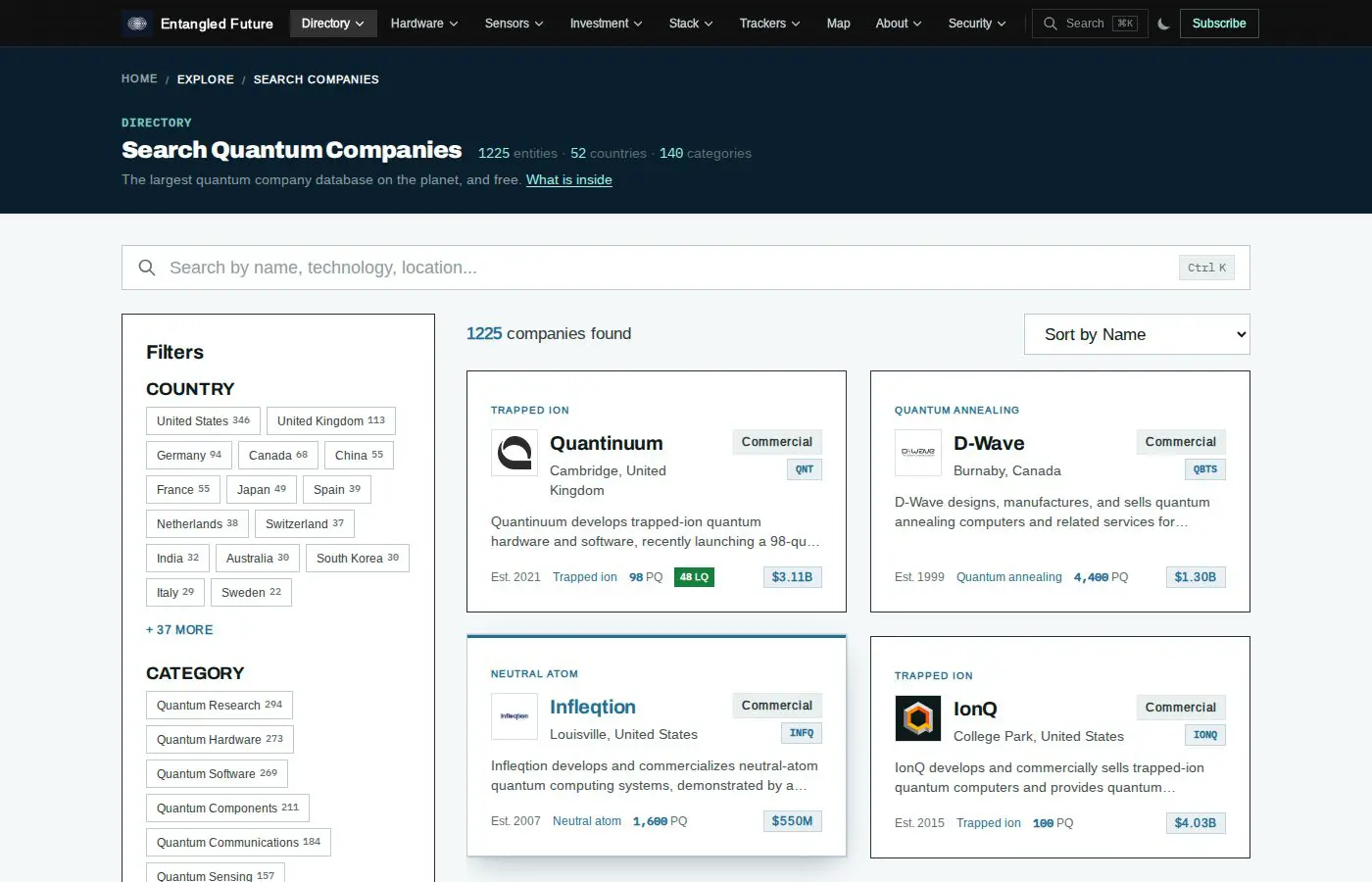
Task: Open the D-Wave company title
Action: [989, 443]
